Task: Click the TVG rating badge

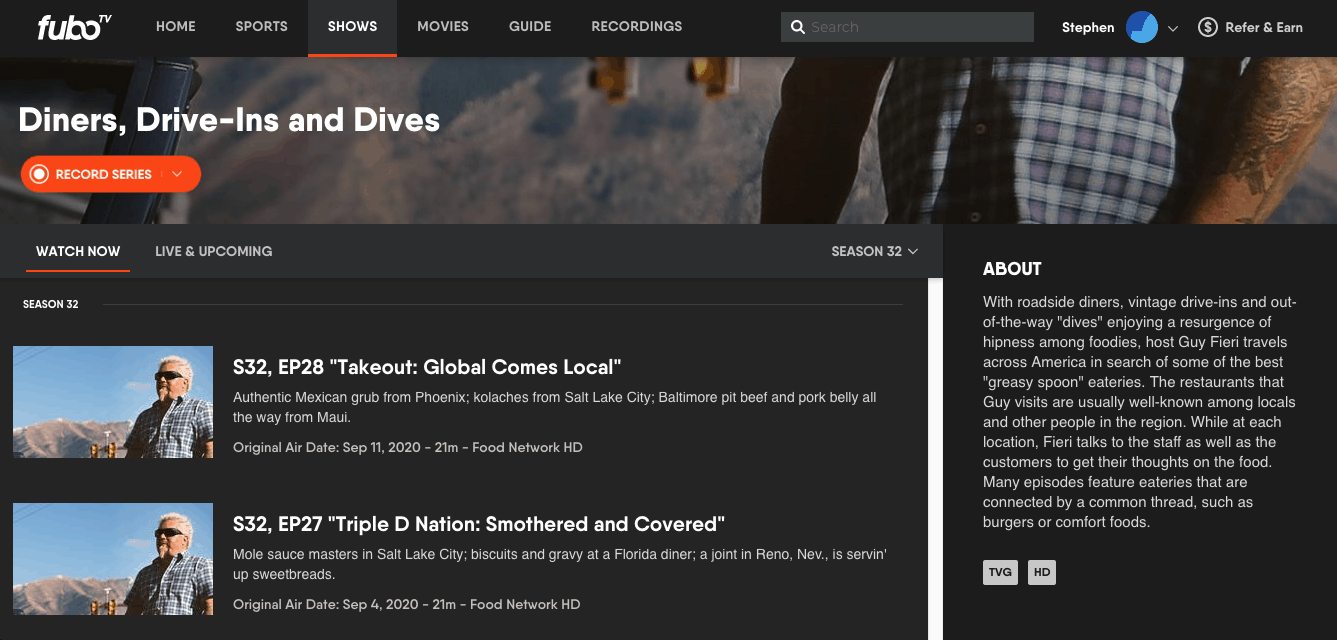Action: [1000, 573]
